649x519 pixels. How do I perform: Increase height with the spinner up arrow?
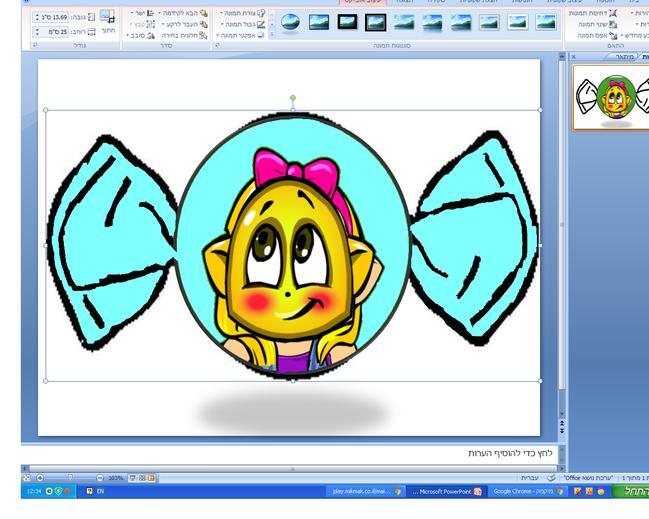pos(37,15)
